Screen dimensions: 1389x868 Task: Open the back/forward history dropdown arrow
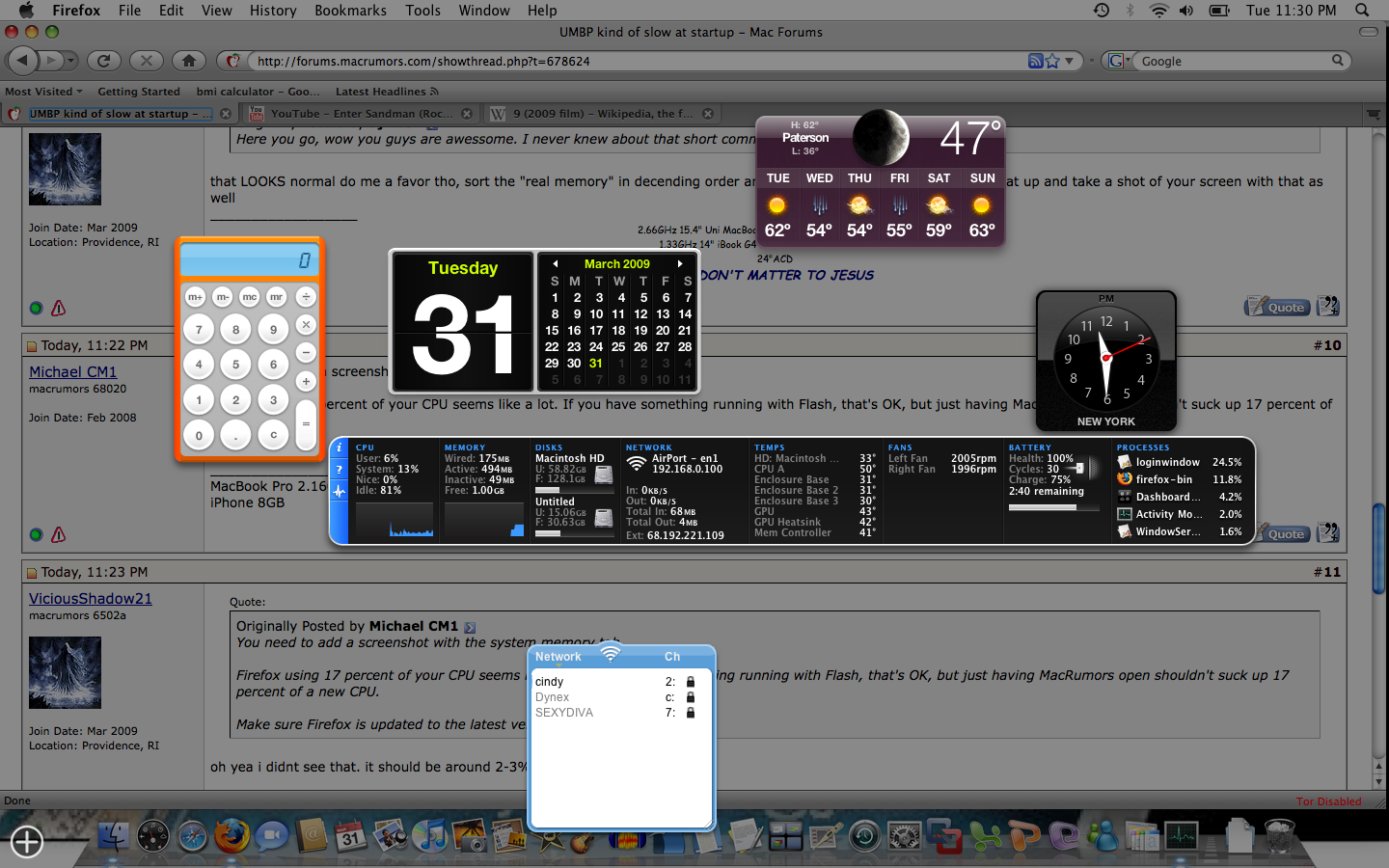[72, 61]
